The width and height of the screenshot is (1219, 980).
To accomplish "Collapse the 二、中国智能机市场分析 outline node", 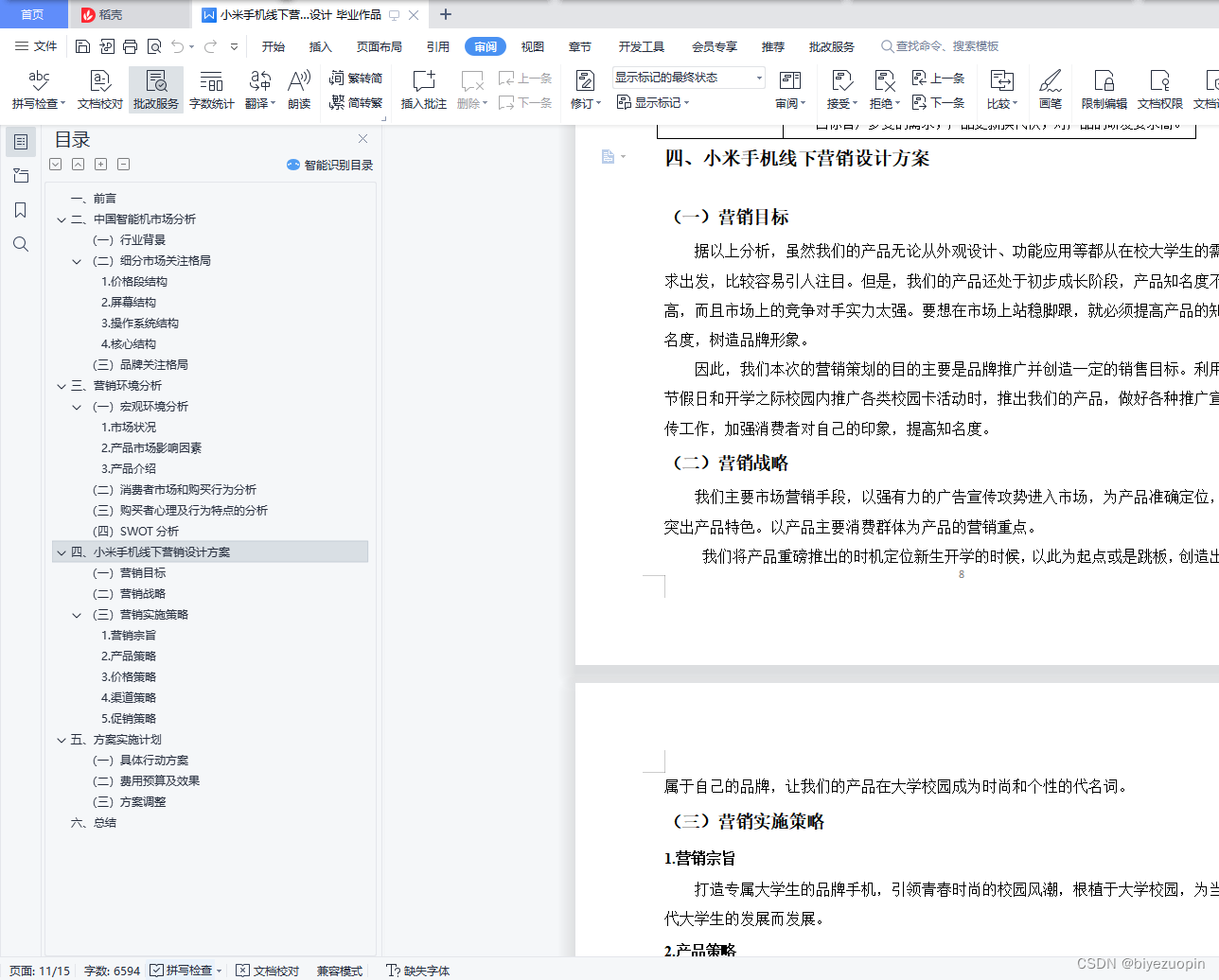I will pos(62,219).
